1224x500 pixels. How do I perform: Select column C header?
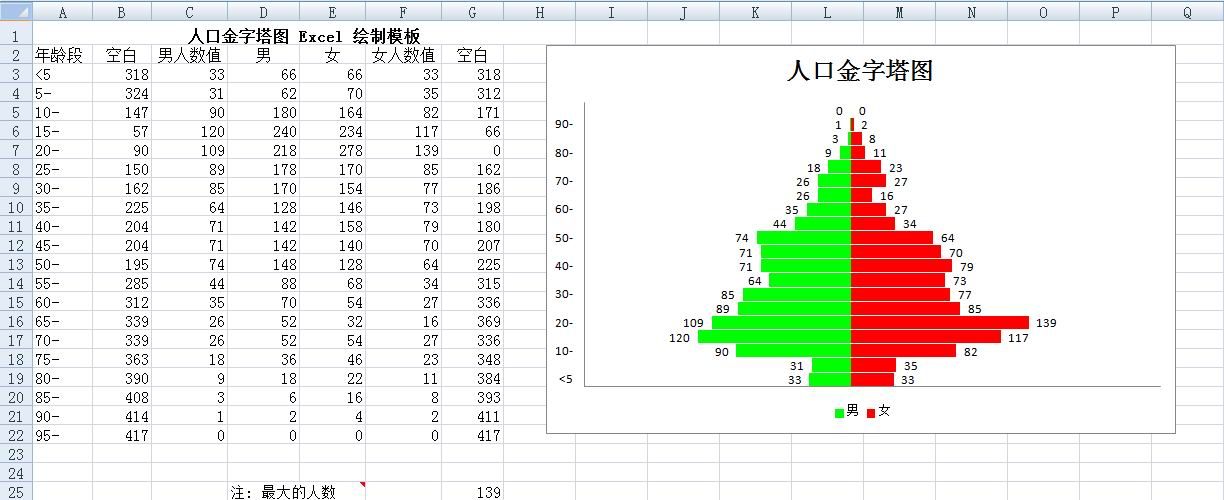pos(189,12)
